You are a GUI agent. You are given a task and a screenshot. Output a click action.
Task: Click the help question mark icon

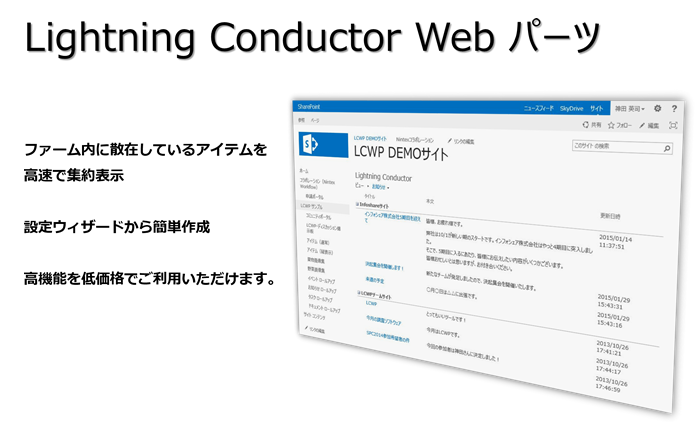tap(676, 108)
